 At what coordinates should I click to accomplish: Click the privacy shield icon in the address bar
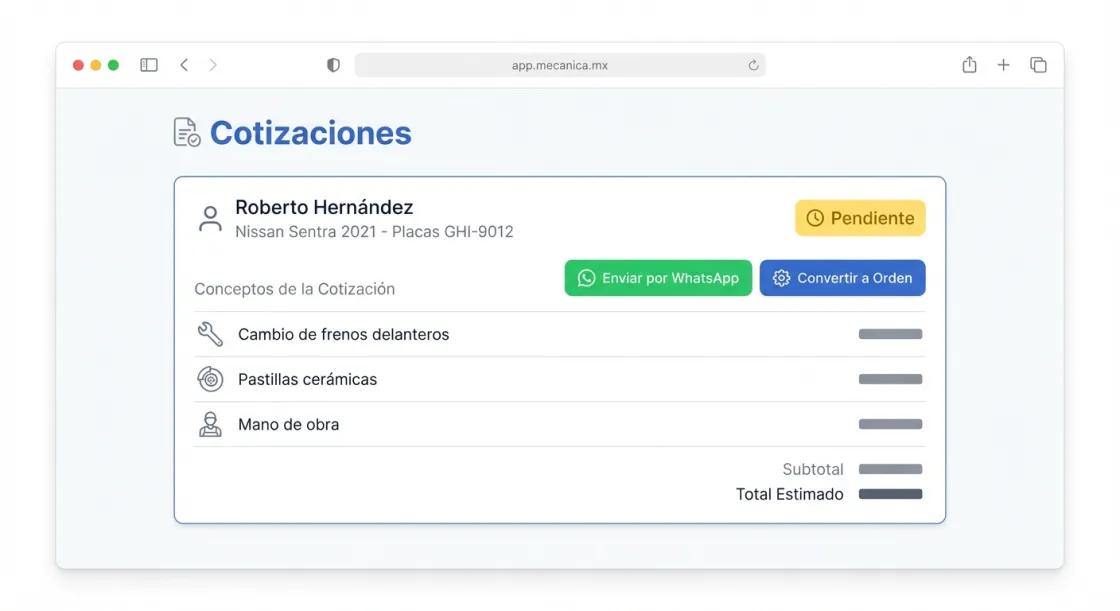pyautogui.click(x=332, y=64)
